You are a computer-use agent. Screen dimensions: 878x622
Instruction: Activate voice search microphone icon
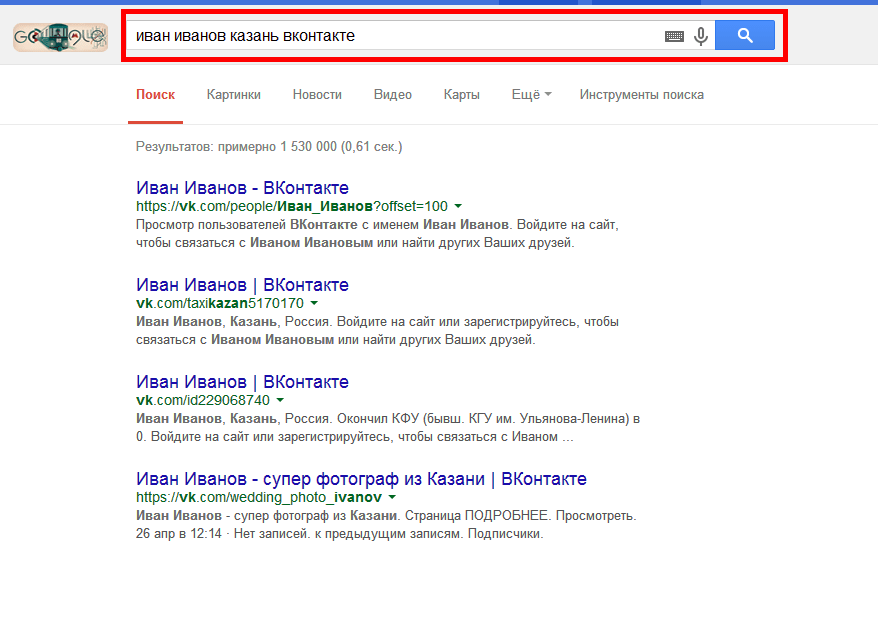700,36
